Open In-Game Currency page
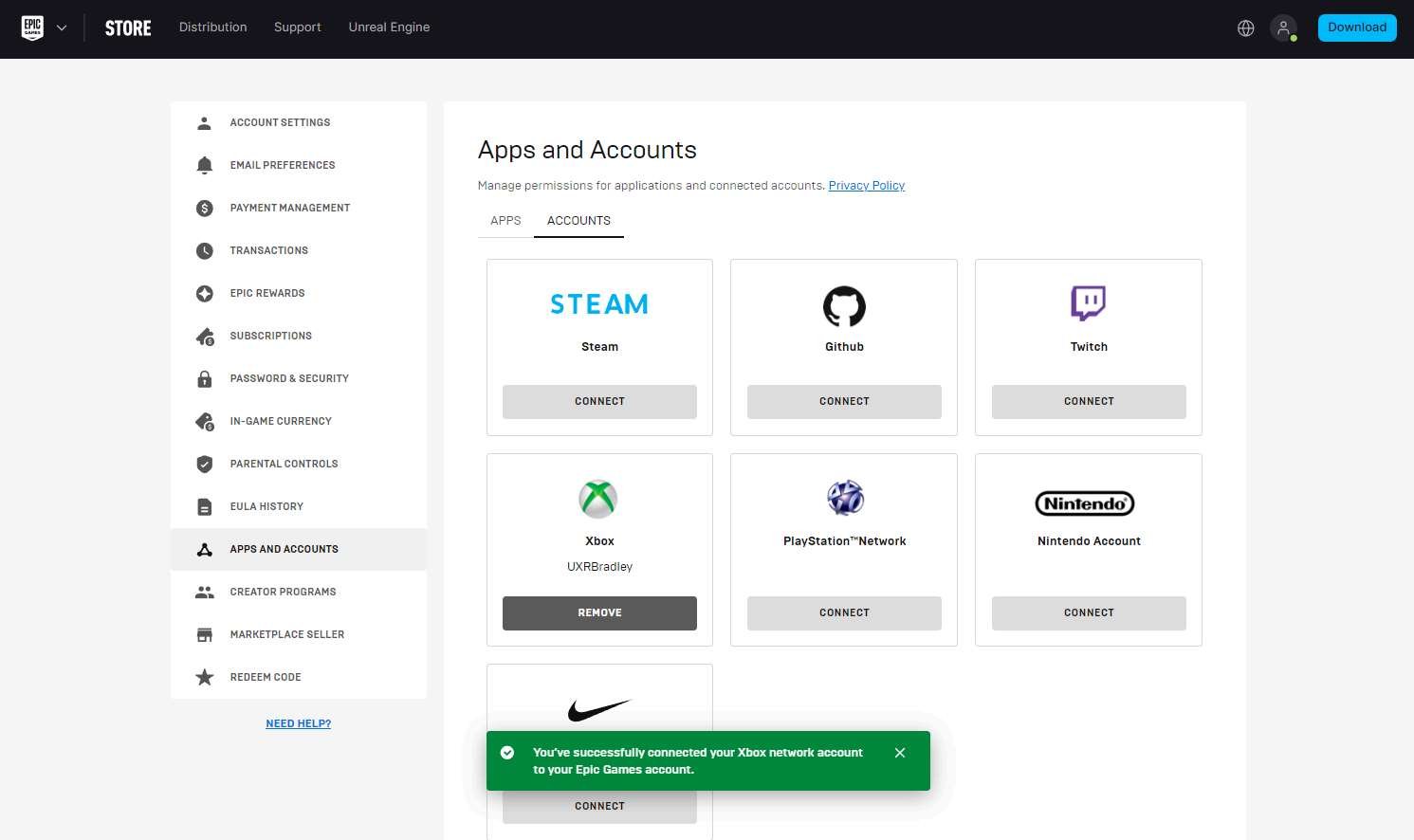 (x=299, y=422)
